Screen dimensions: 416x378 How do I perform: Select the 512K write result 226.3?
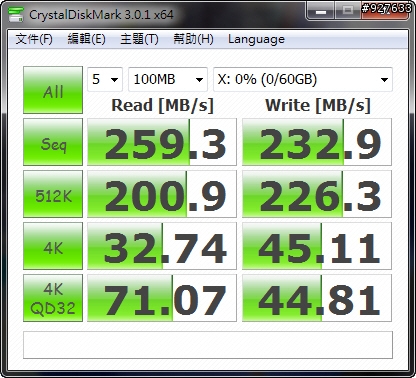tap(317, 194)
